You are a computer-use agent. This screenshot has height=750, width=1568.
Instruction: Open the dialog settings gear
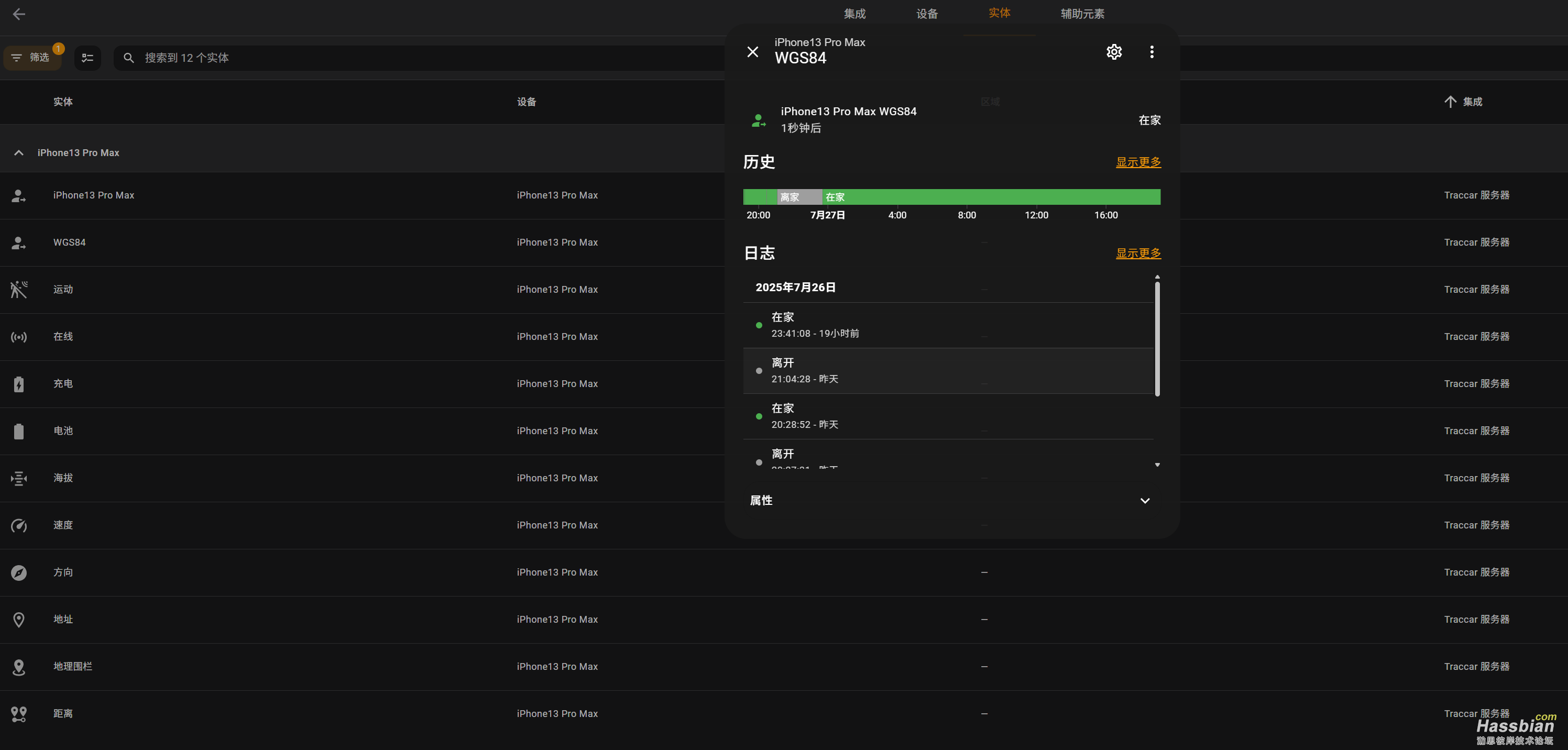(1114, 52)
